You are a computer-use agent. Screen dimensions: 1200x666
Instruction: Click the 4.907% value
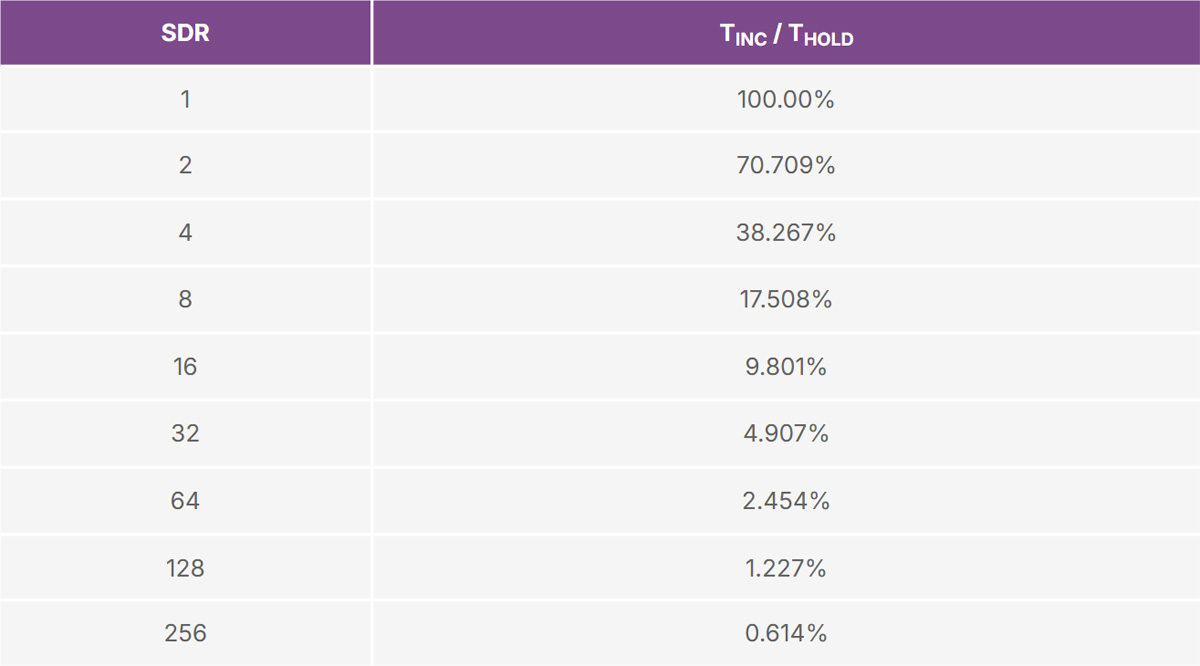click(786, 433)
